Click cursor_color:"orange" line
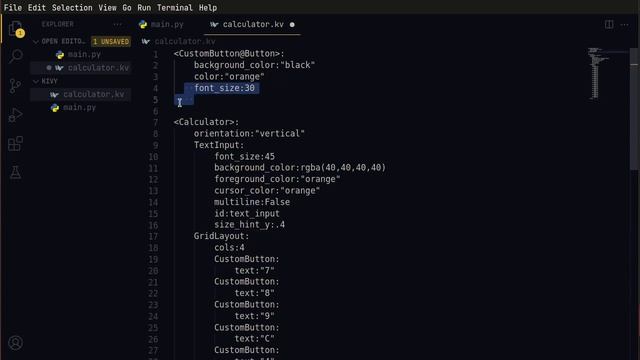This screenshot has width=640, height=360. (267, 191)
